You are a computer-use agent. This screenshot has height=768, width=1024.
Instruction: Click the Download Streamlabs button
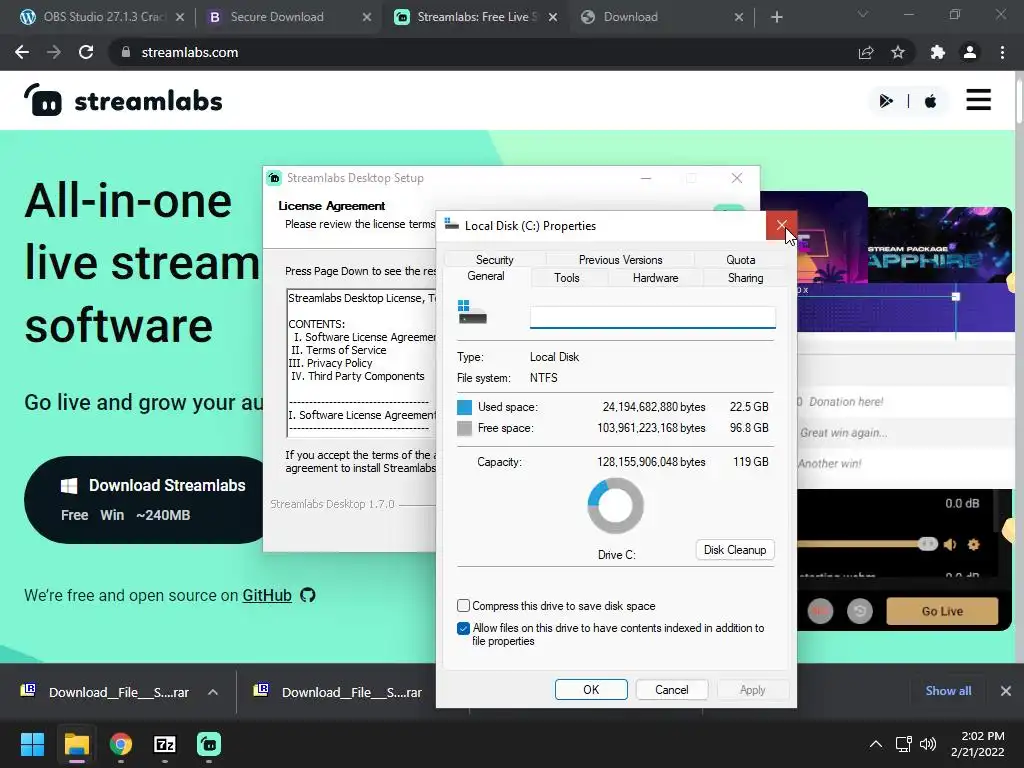click(x=145, y=500)
